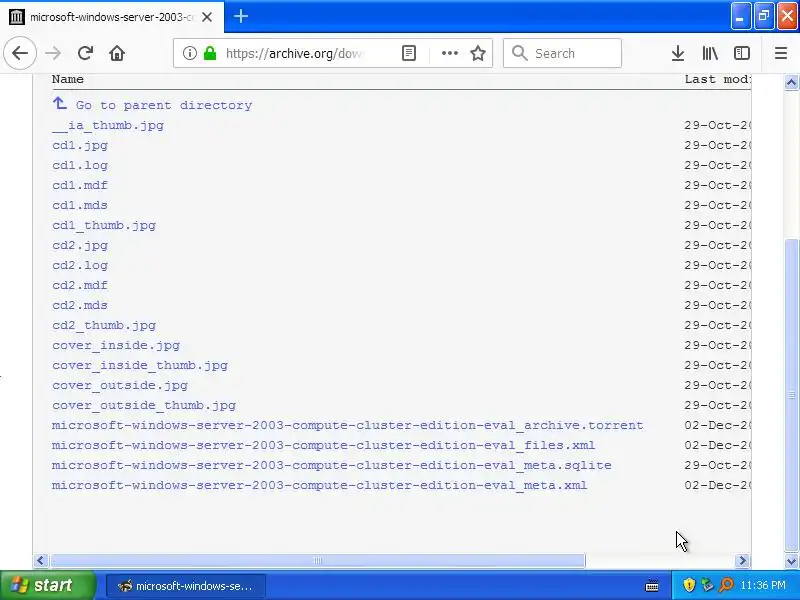This screenshot has height=600, width=800.
Task: Open the Library bookshelf icon
Action: 710,53
